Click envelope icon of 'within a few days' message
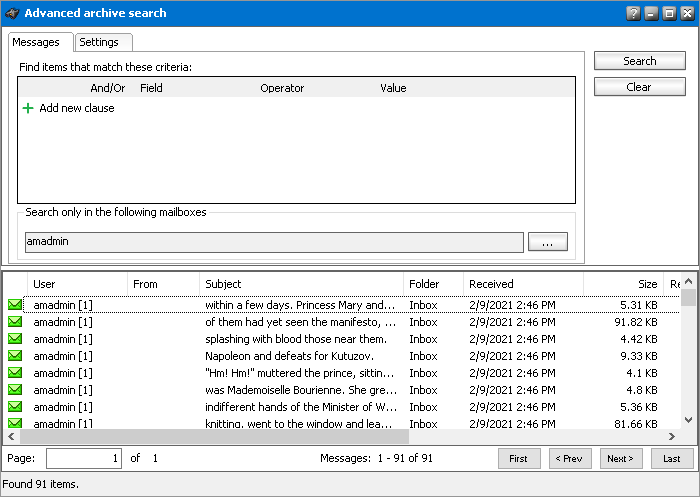The width and height of the screenshot is (700, 497). click(x=15, y=305)
